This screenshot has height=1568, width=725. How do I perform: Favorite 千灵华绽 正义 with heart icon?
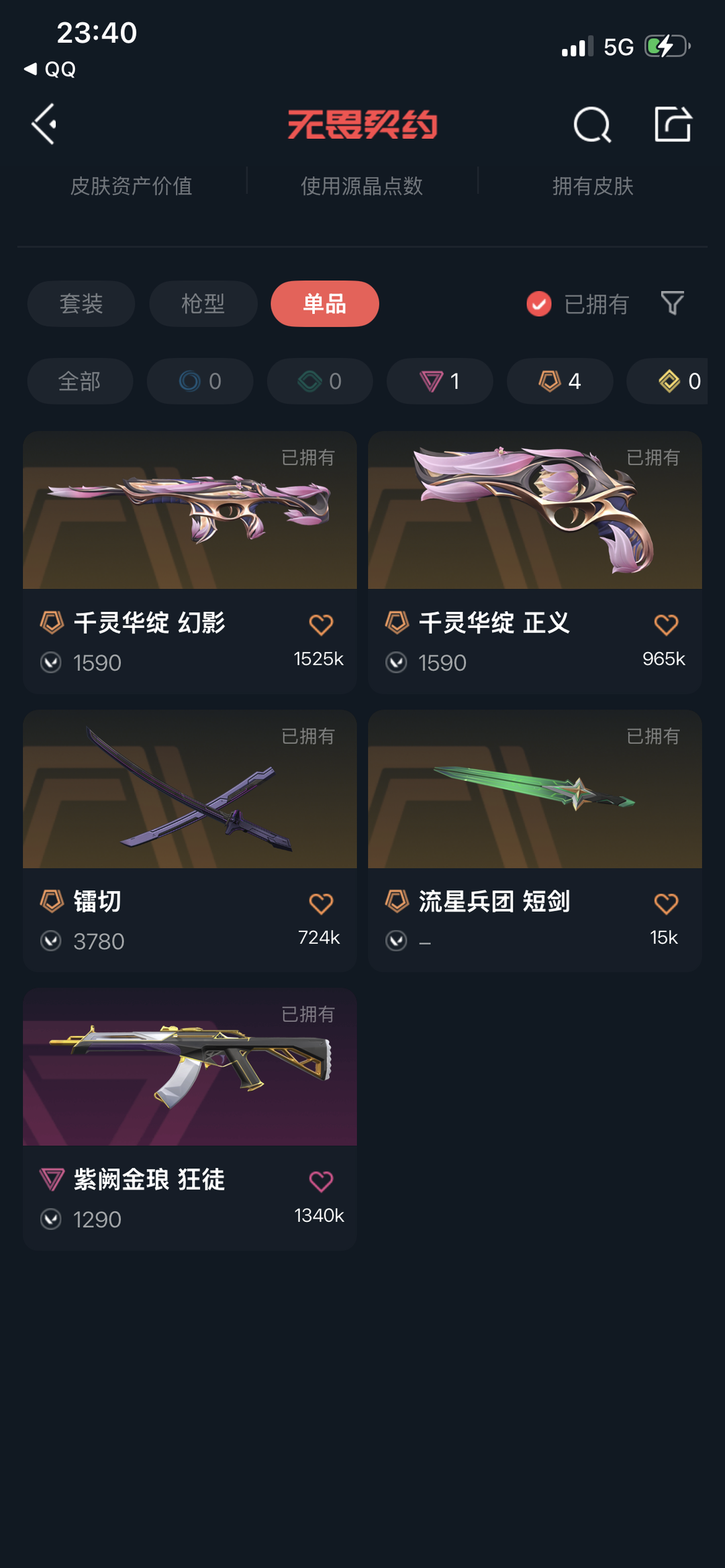666,625
